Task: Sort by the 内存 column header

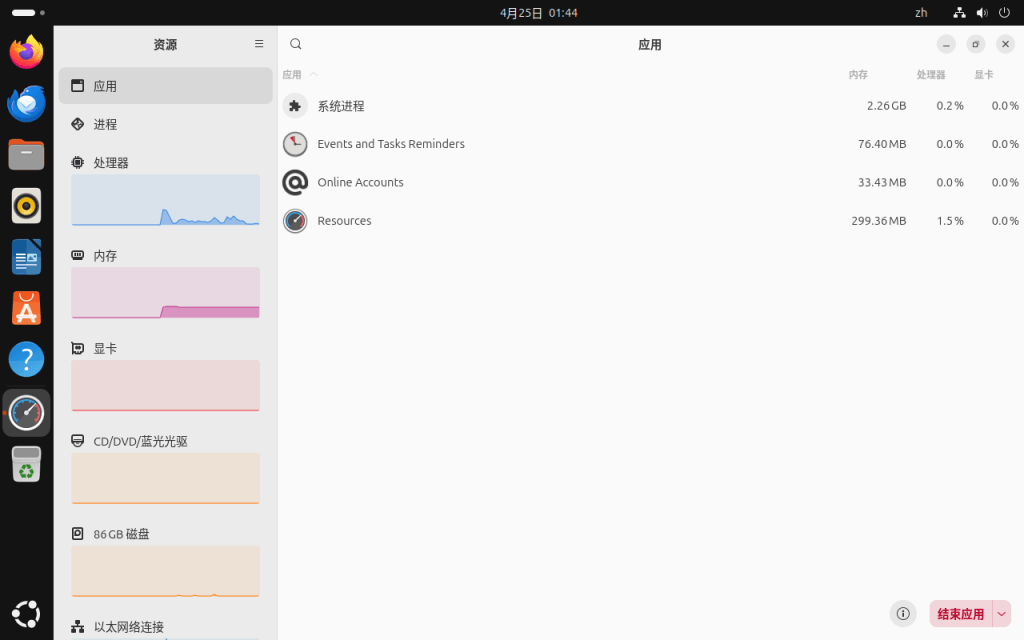Action: (x=858, y=74)
